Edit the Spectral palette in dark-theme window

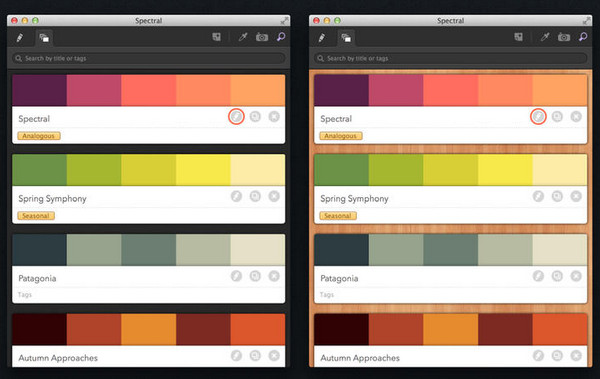click(x=236, y=116)
